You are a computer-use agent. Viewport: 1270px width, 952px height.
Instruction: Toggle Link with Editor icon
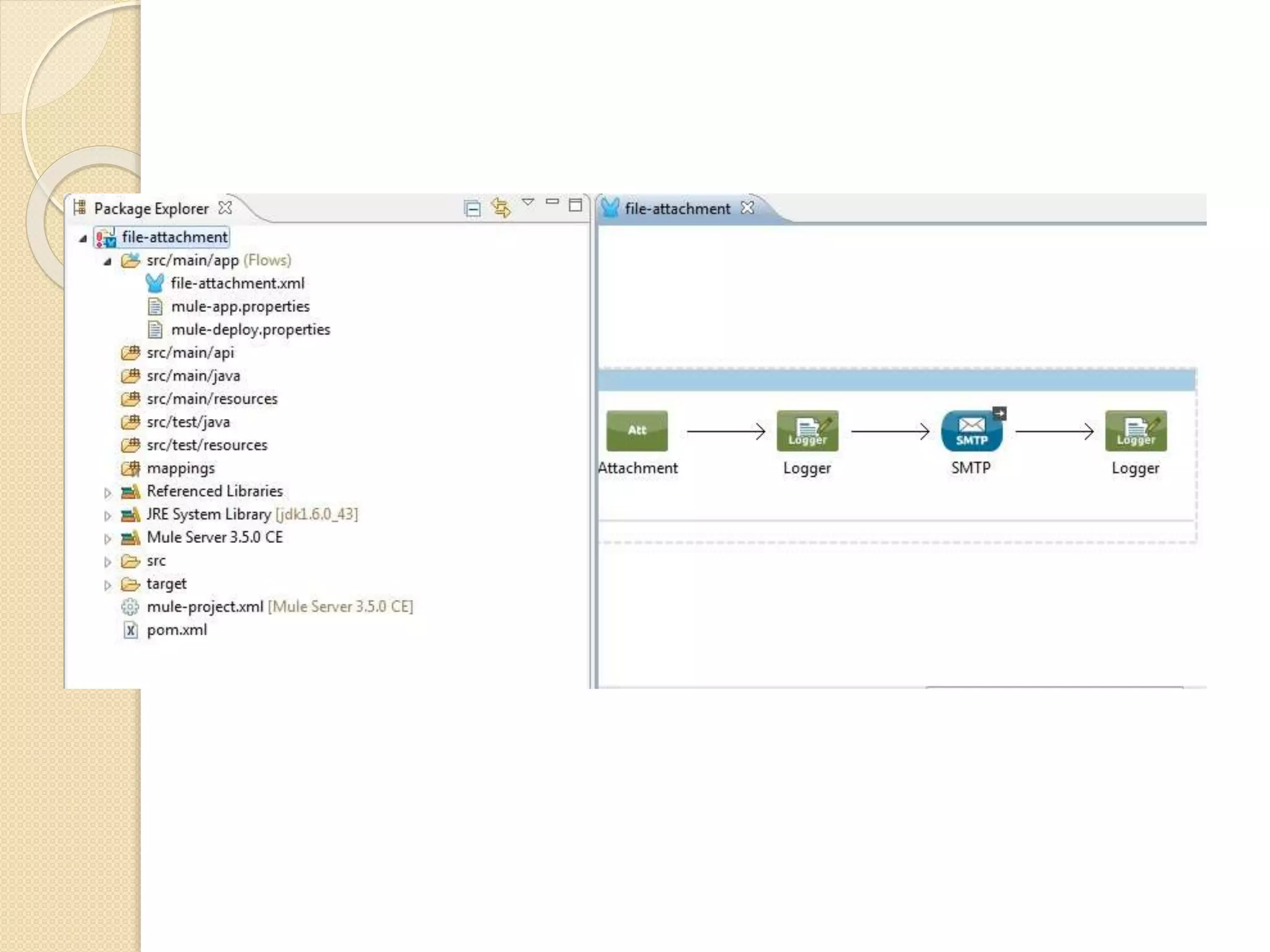click(501, 208)
